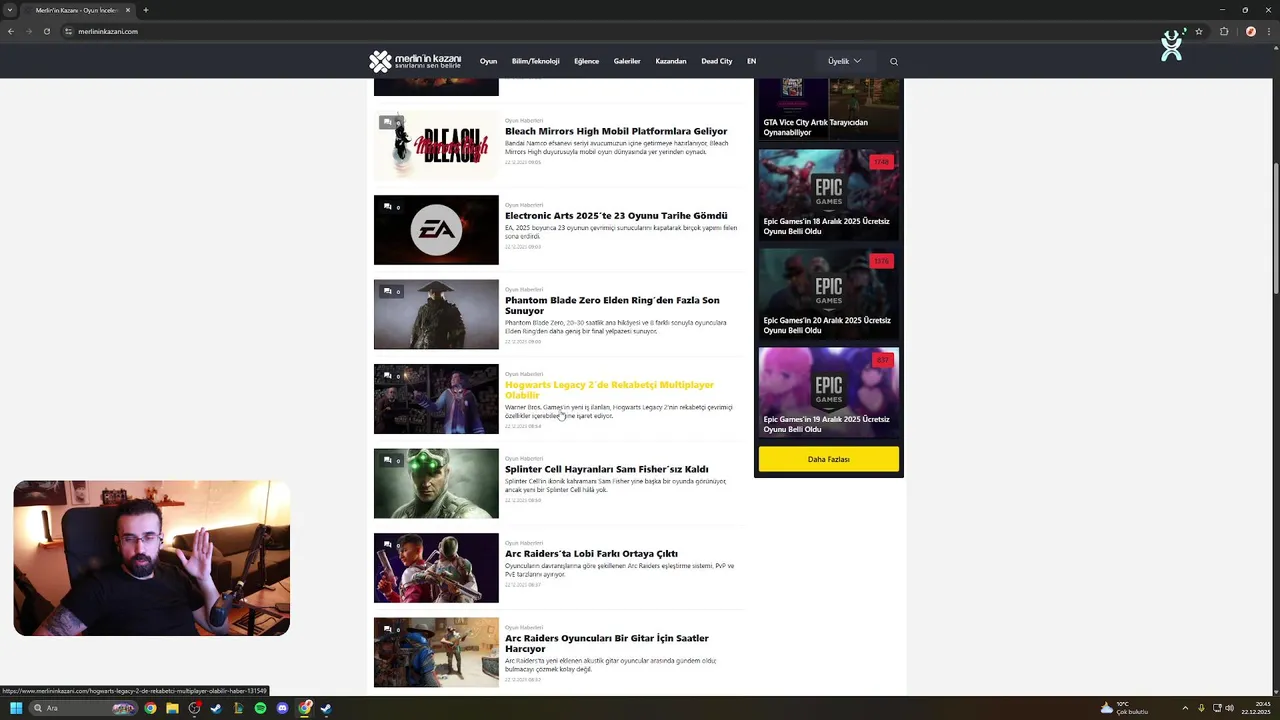Click comment icon on Splinter Cell thumbnail
Screen dimensions: 1280x720
[391, 460]
